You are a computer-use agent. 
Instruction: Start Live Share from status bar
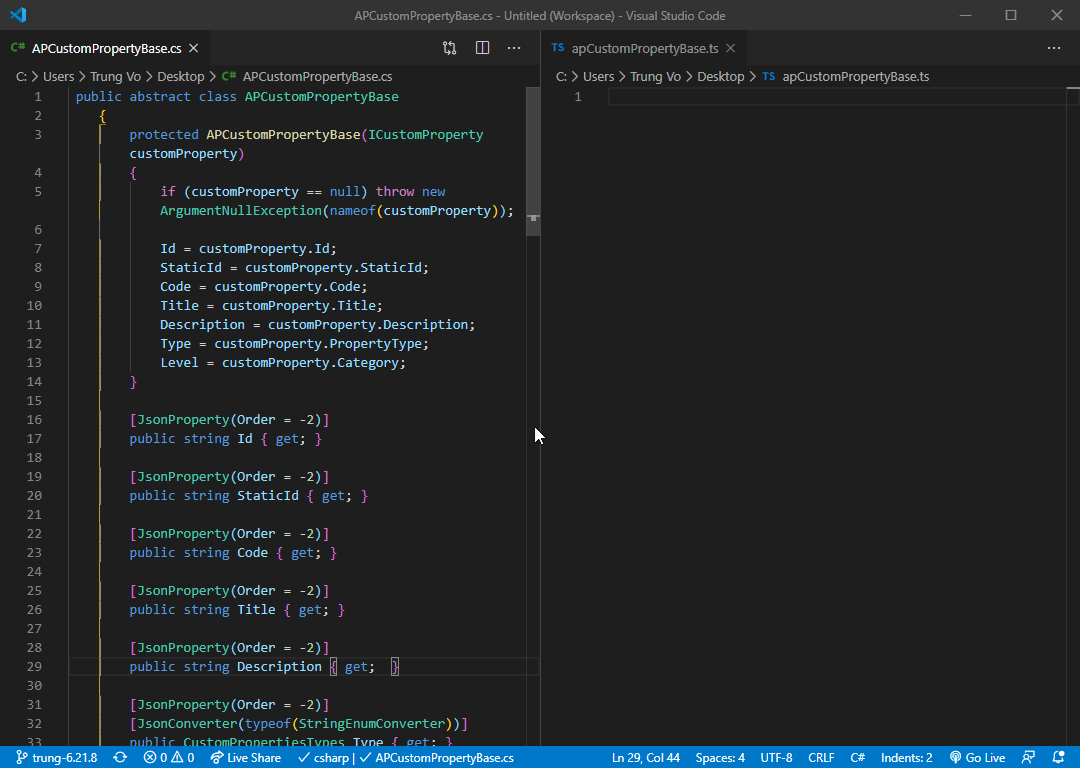[x=245, y=758]
